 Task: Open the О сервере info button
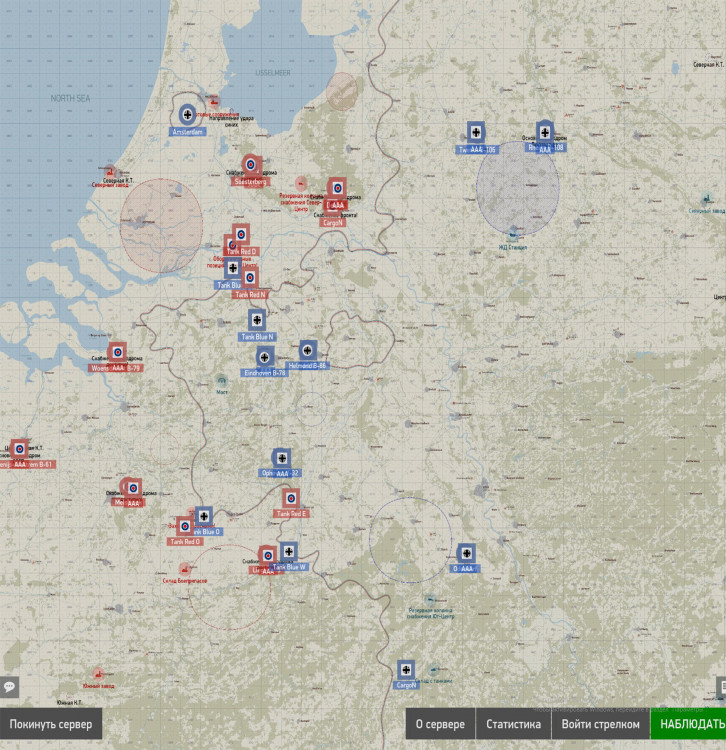[x=440, y=724]
